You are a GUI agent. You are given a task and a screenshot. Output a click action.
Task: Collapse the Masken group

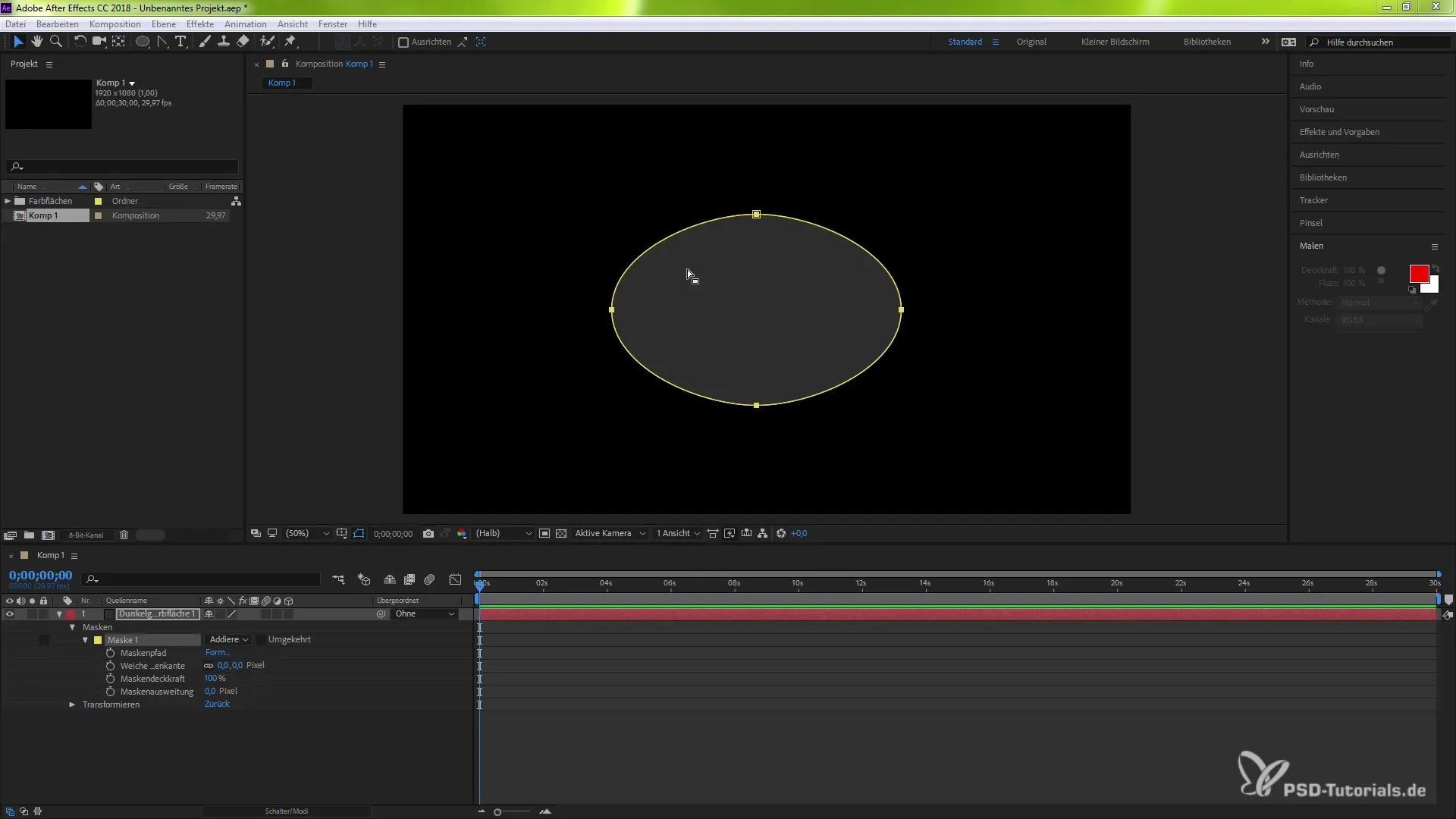(x=72, y=627)
